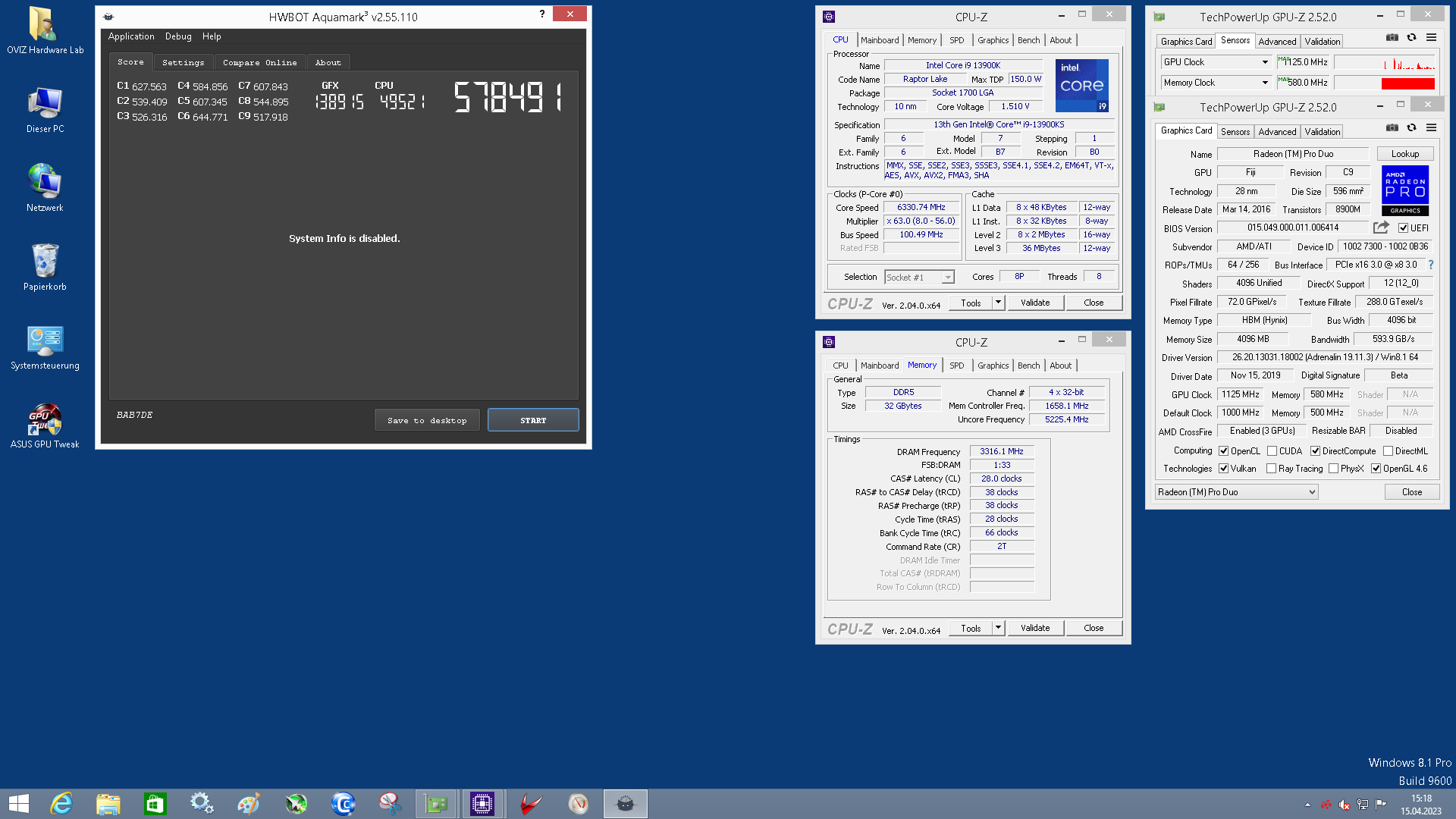Select the Systemsteuerung desktop icon
The height and width of the screenshot is (819, 1456).
[45, 347]
